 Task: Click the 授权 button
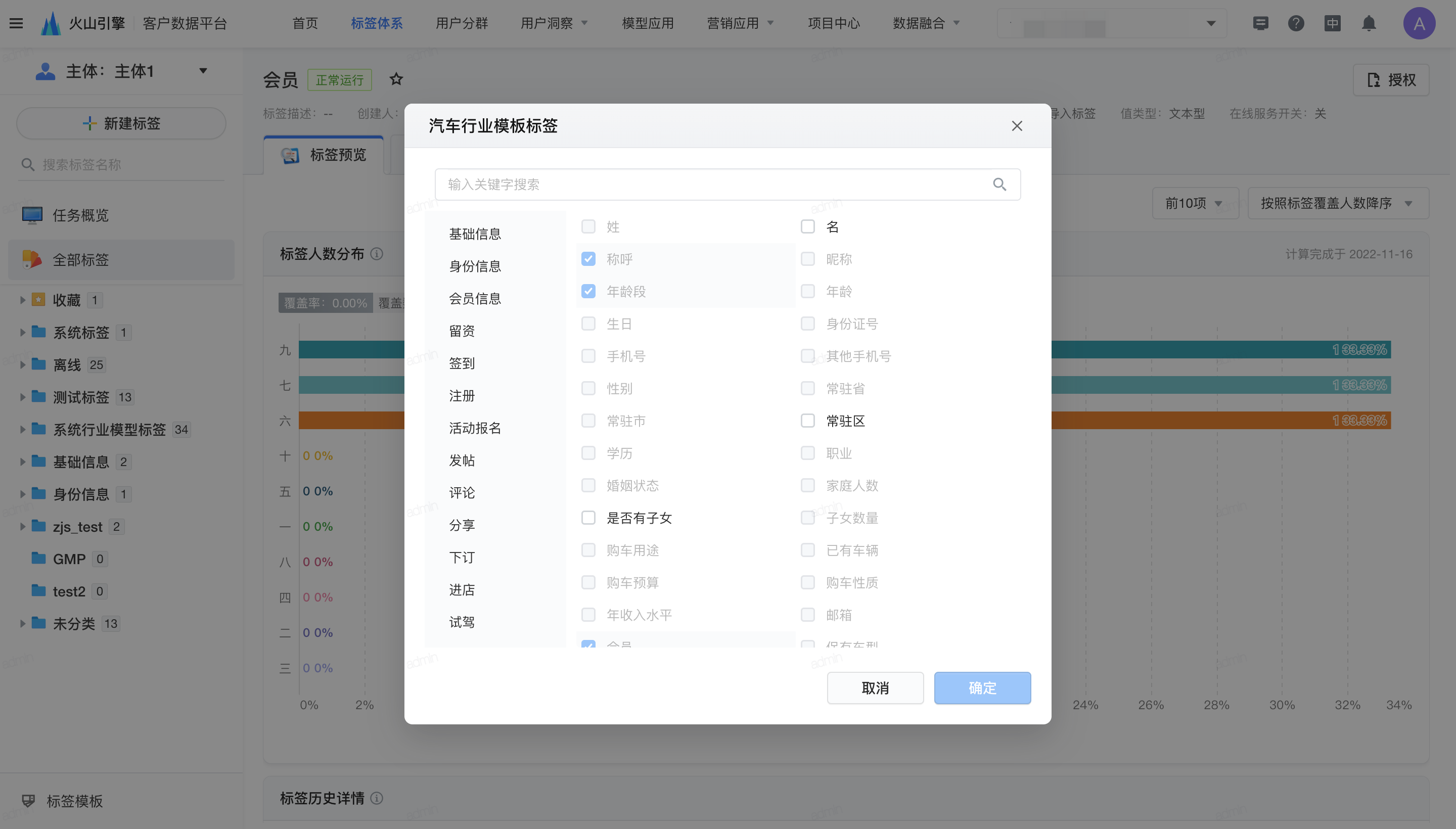(1391, 80)
